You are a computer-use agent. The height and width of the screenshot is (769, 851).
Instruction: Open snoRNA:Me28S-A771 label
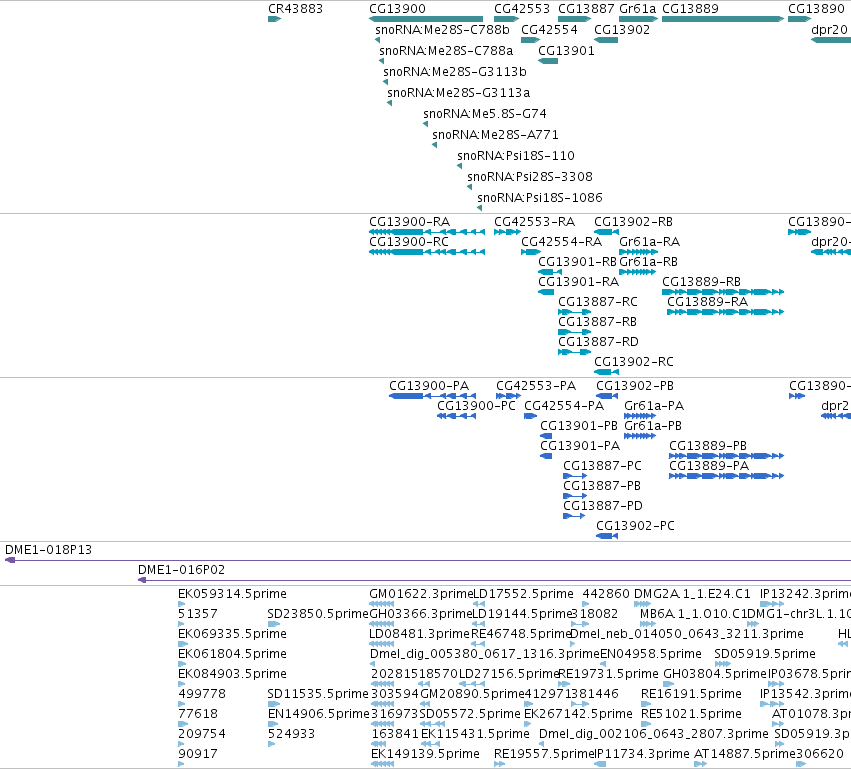coord(495,135)
